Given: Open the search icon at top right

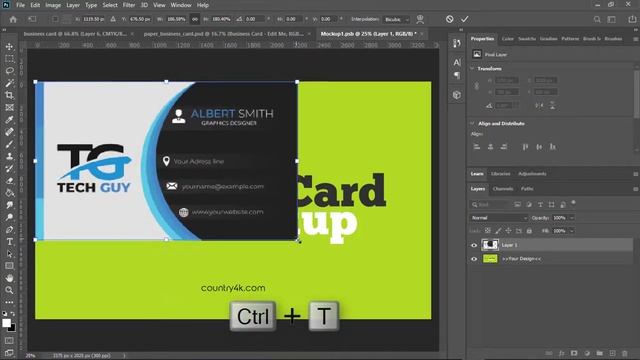Looking at the screenshot, I should point(597,19).
